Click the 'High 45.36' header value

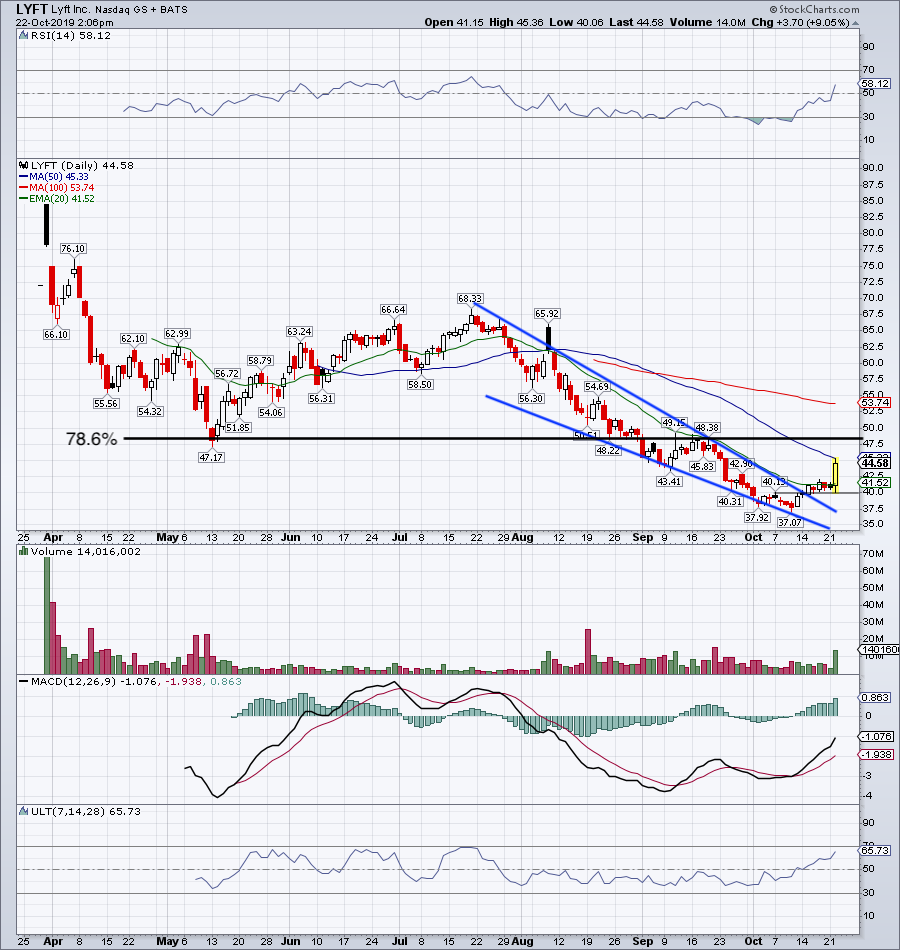[x=516, y=22]
